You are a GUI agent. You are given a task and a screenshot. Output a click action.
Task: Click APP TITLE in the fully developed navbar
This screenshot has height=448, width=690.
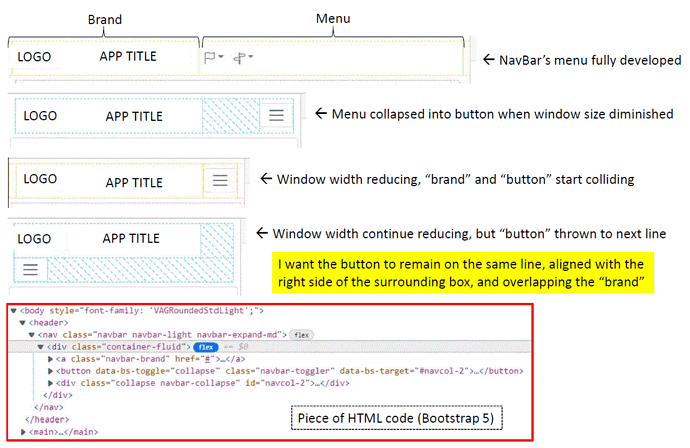(x=128, y=56)
